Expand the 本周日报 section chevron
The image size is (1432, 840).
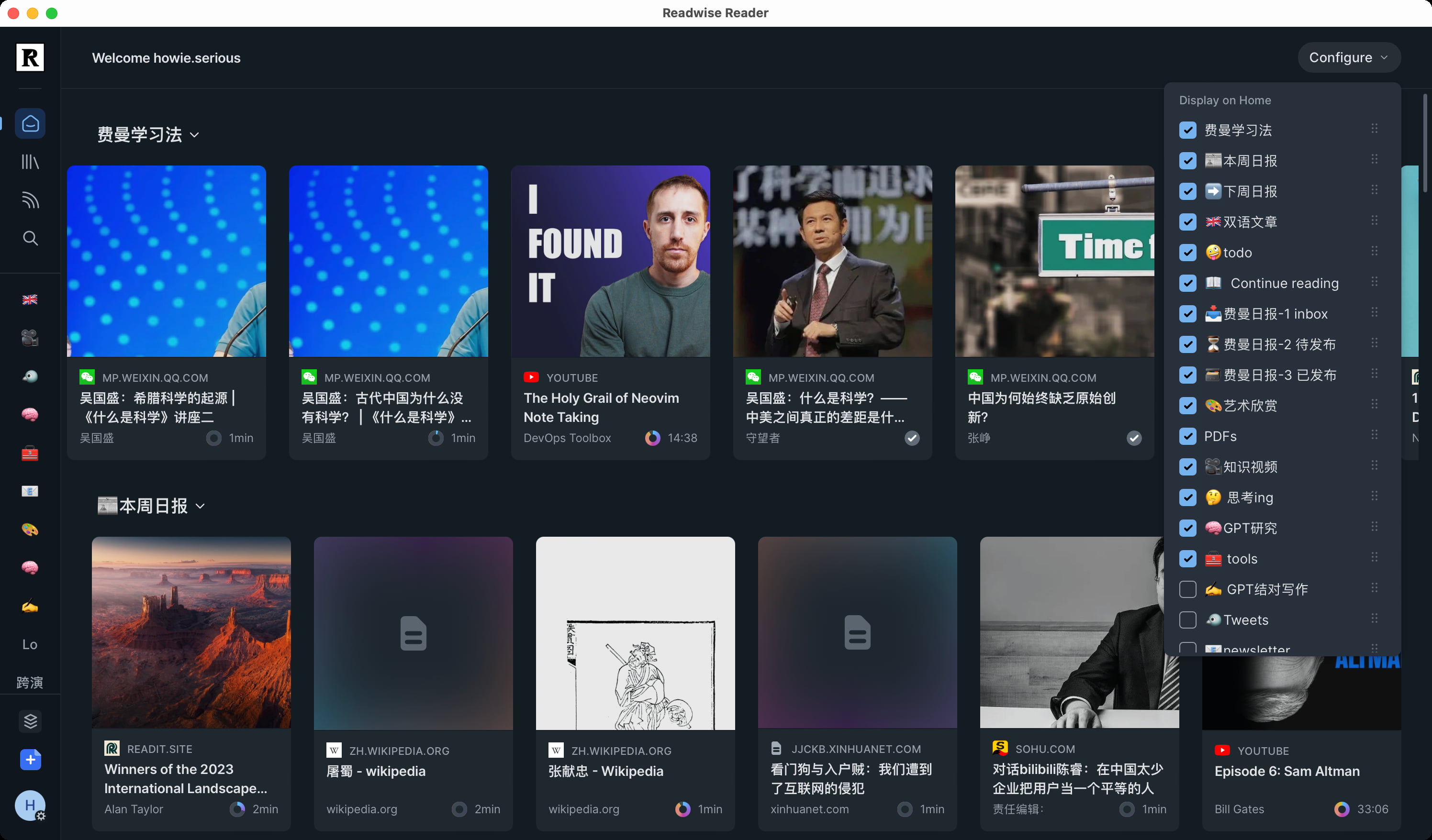coord(200,506)
